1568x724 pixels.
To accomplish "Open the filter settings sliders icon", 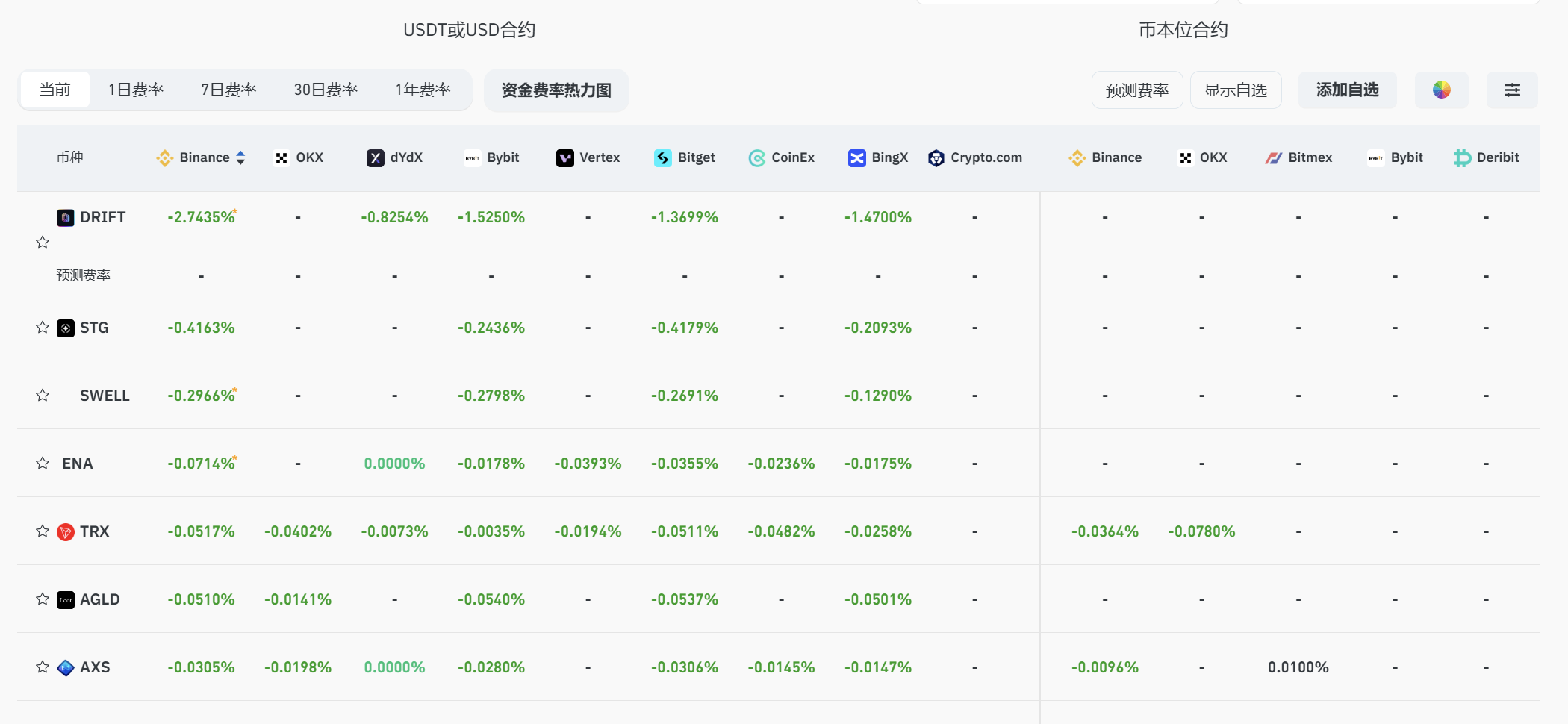I will tap(1512, 90).
